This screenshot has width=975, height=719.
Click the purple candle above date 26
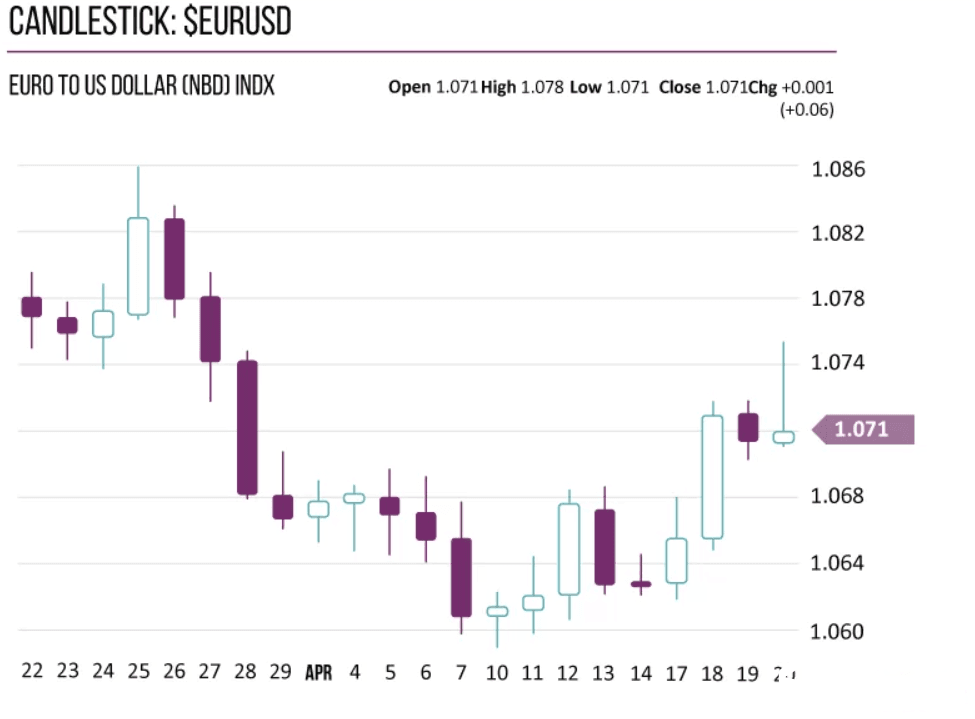click(174, 258)
